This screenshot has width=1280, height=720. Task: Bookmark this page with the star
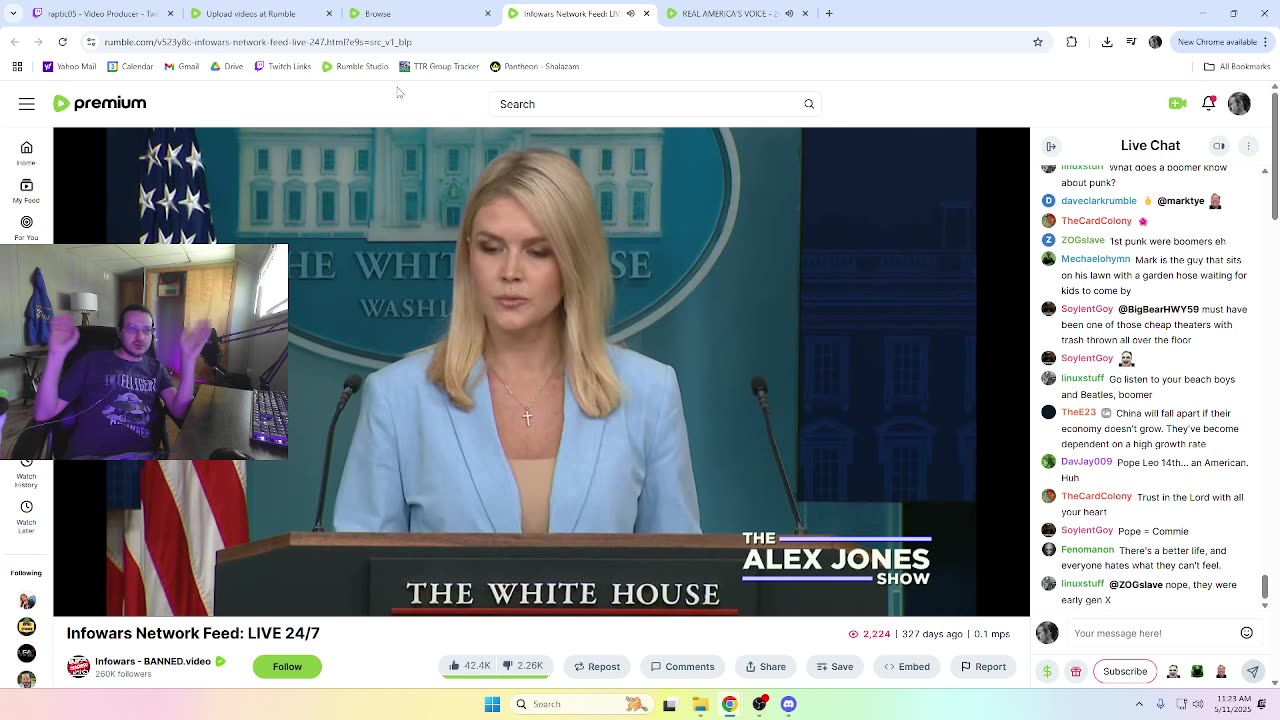[x=1038, y=42]
